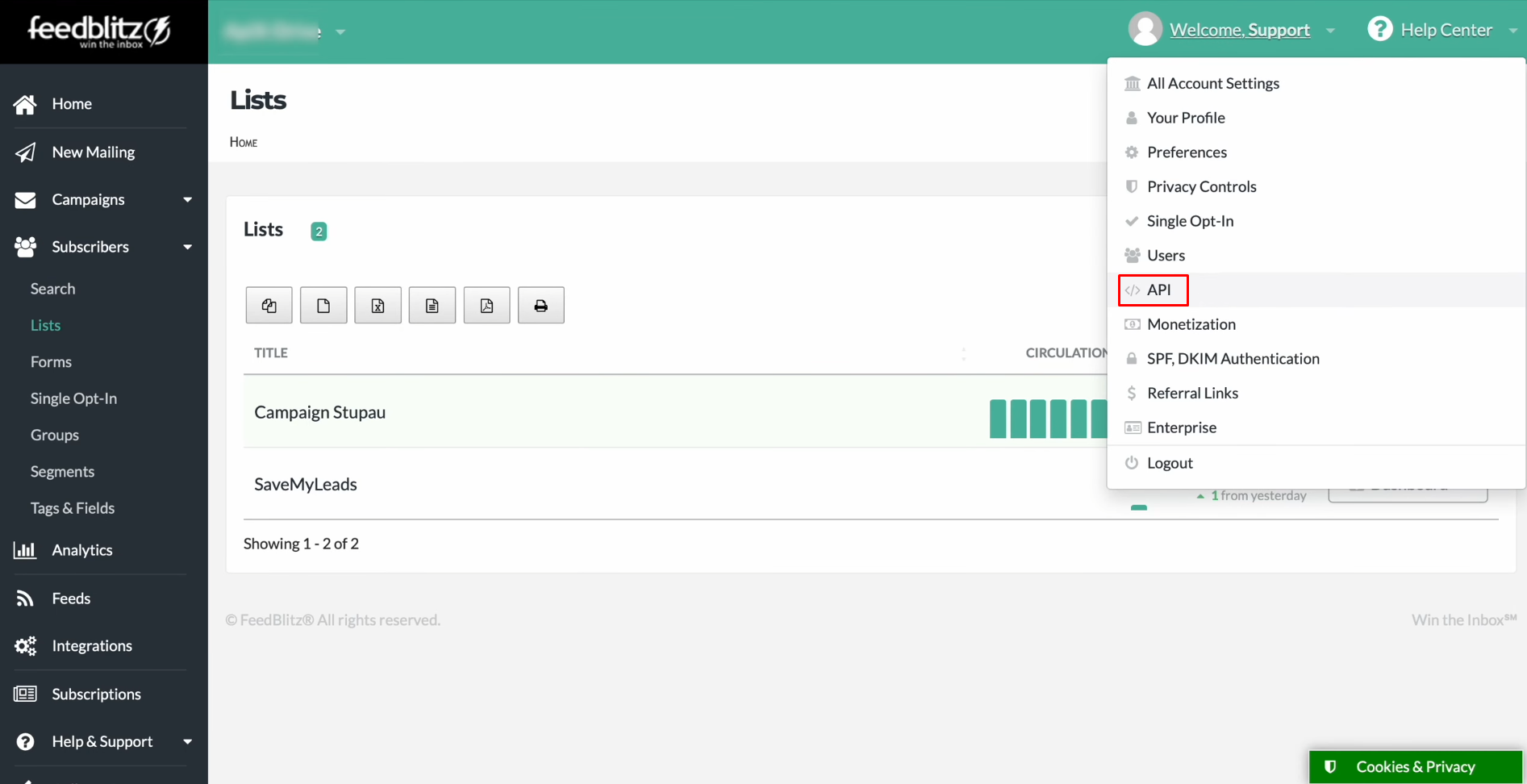The height and width of the screenshot is (784, 1527).
Task: Sort by the TITLE column header
Action: (270, 353)
